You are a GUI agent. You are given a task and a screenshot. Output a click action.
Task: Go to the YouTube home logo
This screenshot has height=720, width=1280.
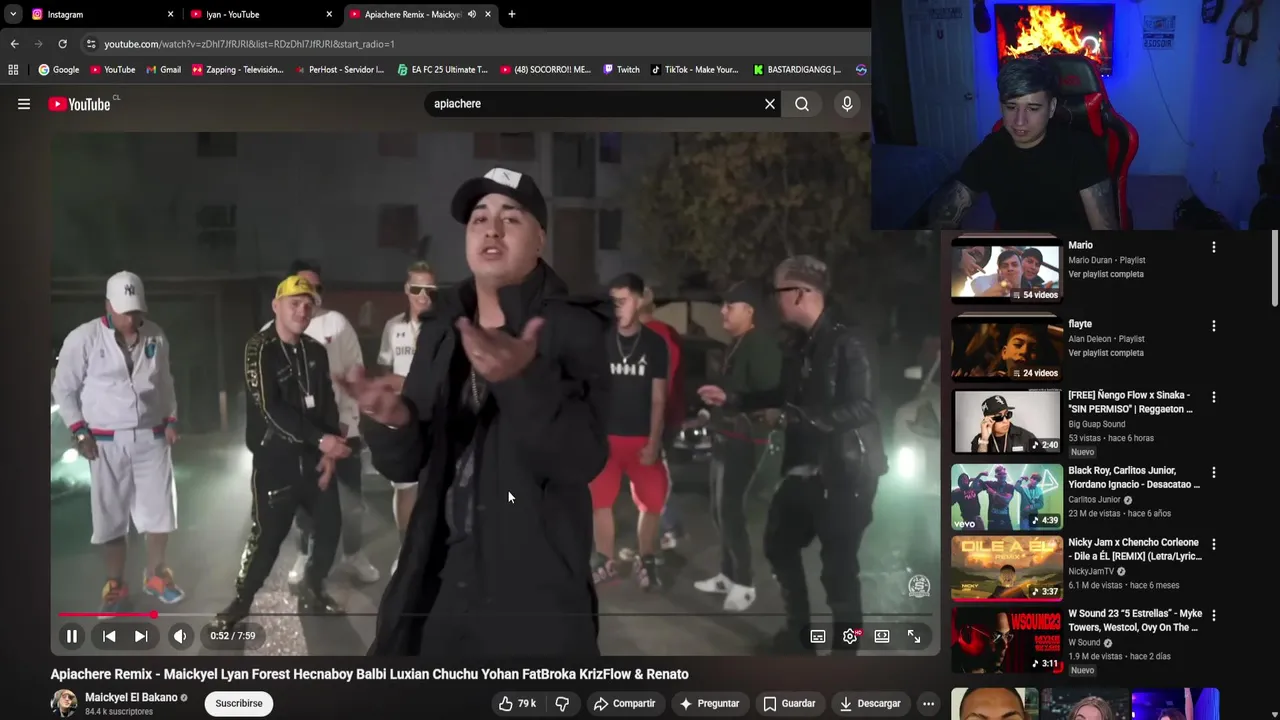point(80,104)
